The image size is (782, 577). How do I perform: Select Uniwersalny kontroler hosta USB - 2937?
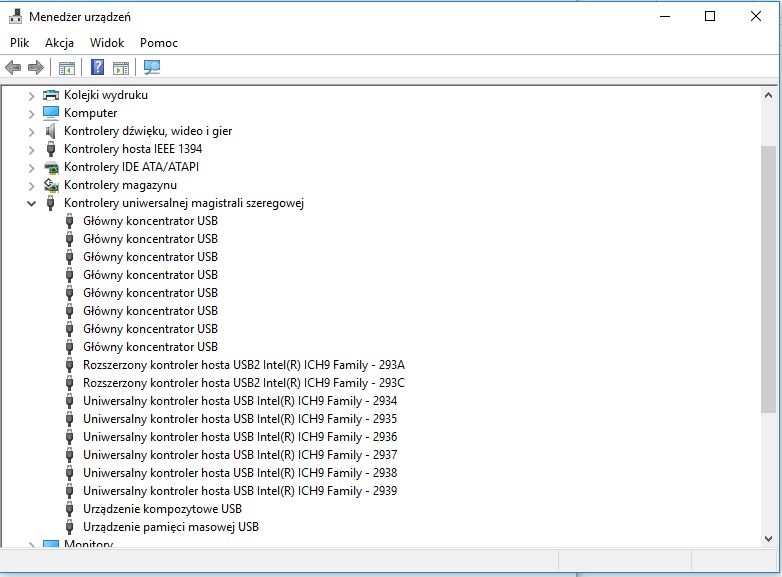pos(240,455)
